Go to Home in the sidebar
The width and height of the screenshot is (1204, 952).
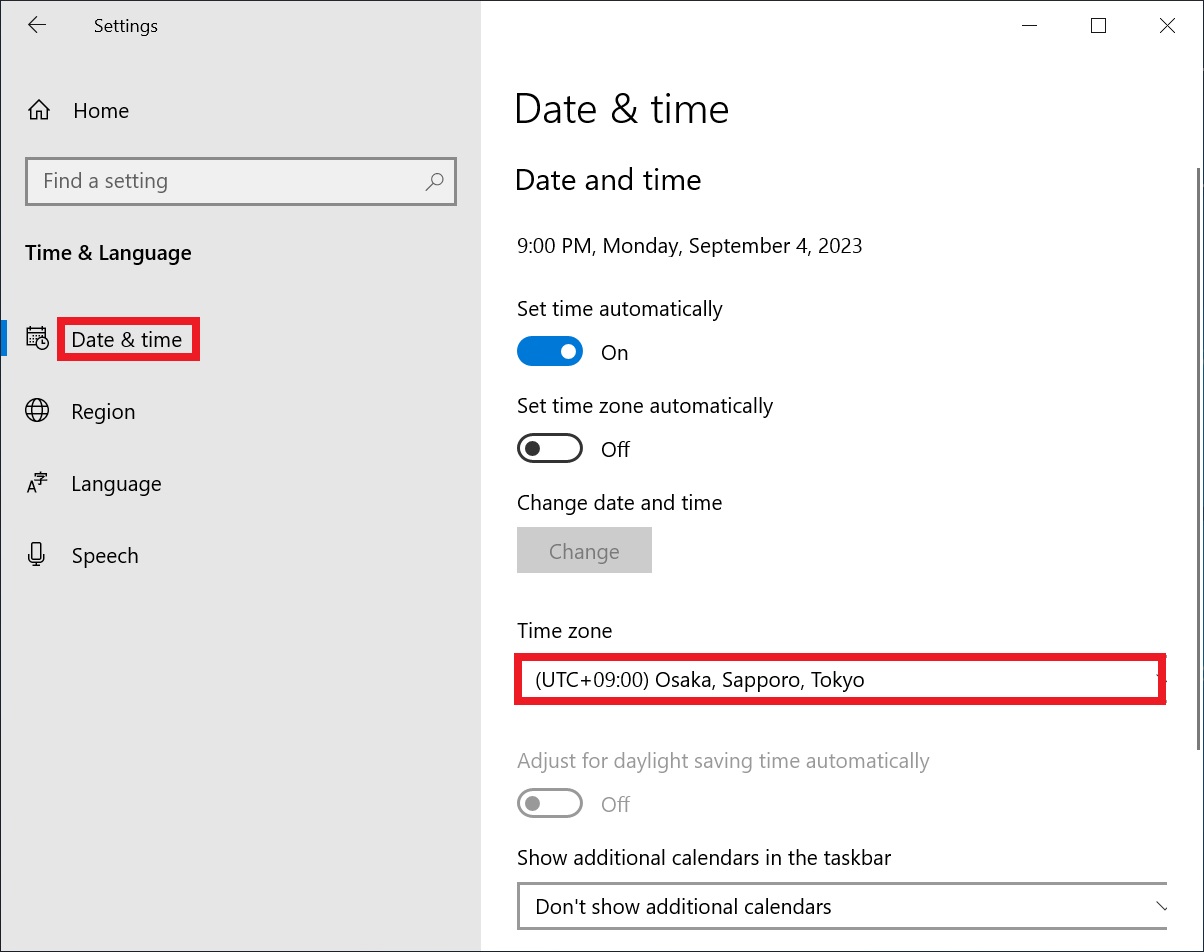point(101,111)
